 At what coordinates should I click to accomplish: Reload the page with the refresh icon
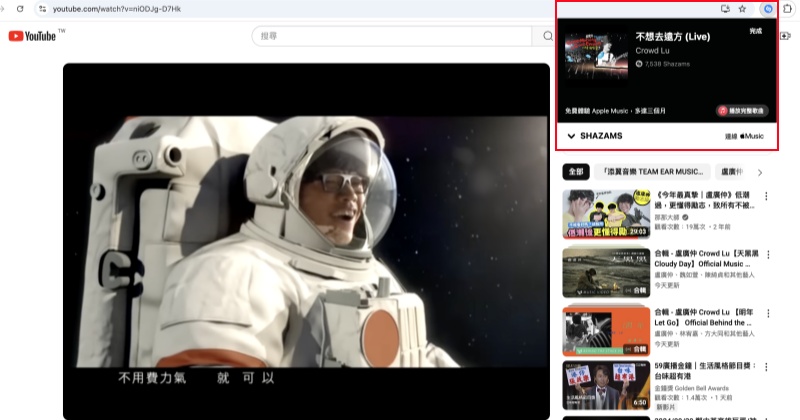(x=20, y=9)
